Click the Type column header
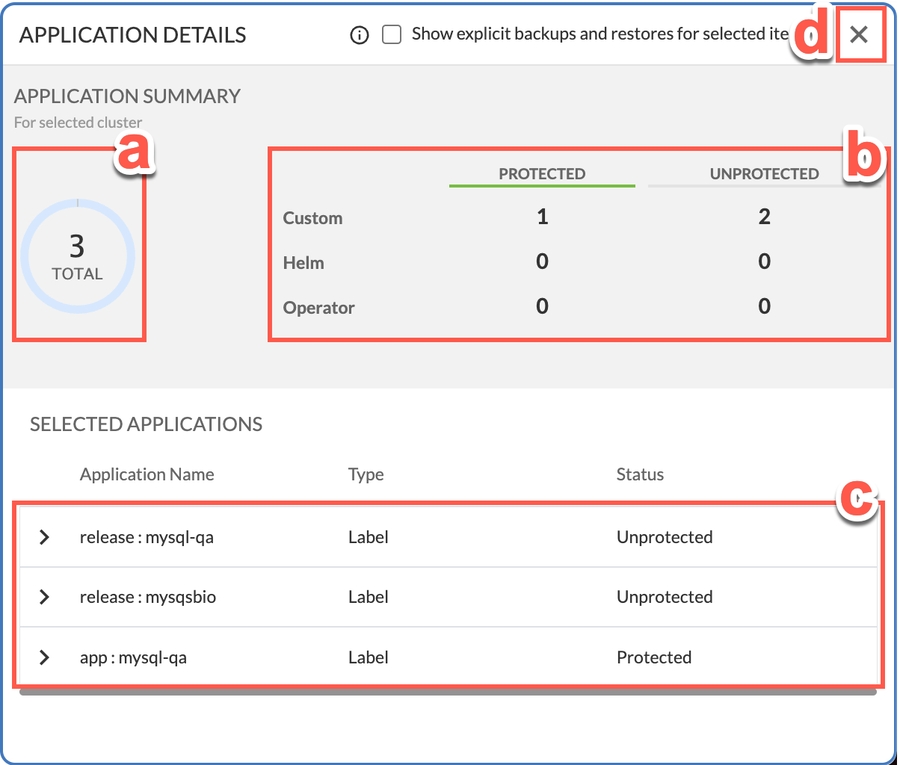Image resolution: width=900 pixels, height=765 pixels. tap(366, 474)
